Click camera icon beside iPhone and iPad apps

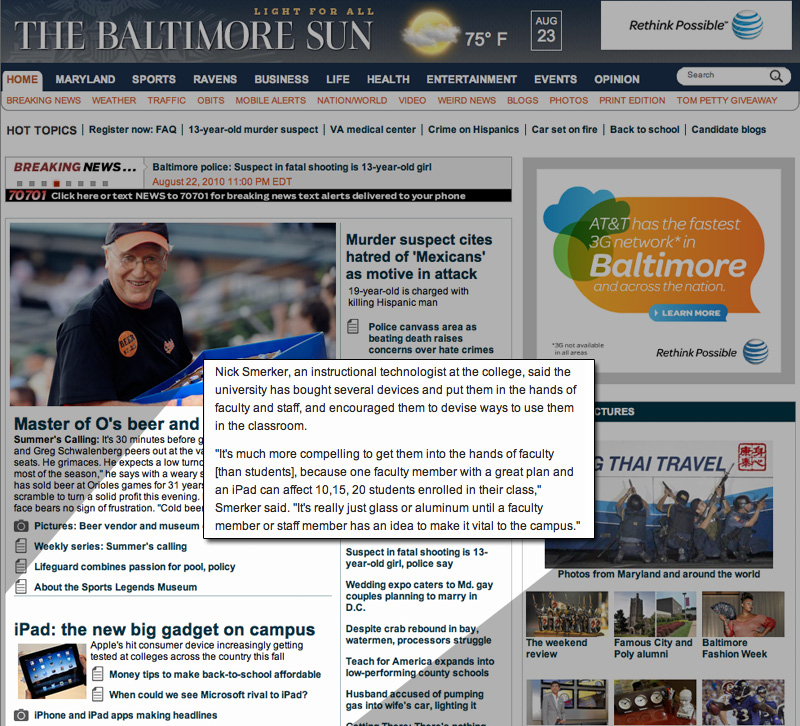click(21, 716)
